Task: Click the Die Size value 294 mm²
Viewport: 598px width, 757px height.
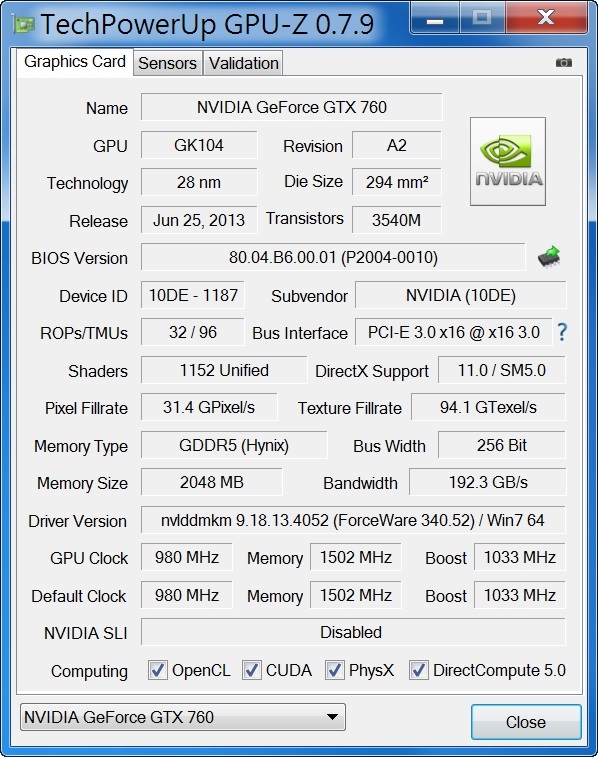Action: pos(397,182)
